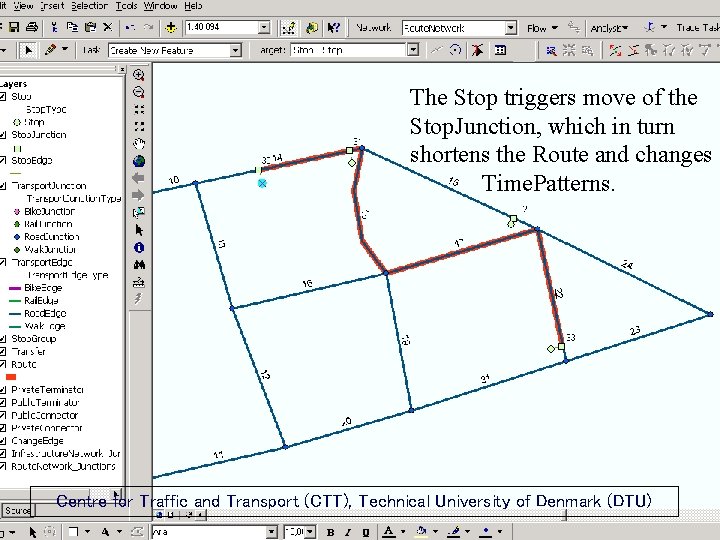Open the attributes table icon

(501, 50)
